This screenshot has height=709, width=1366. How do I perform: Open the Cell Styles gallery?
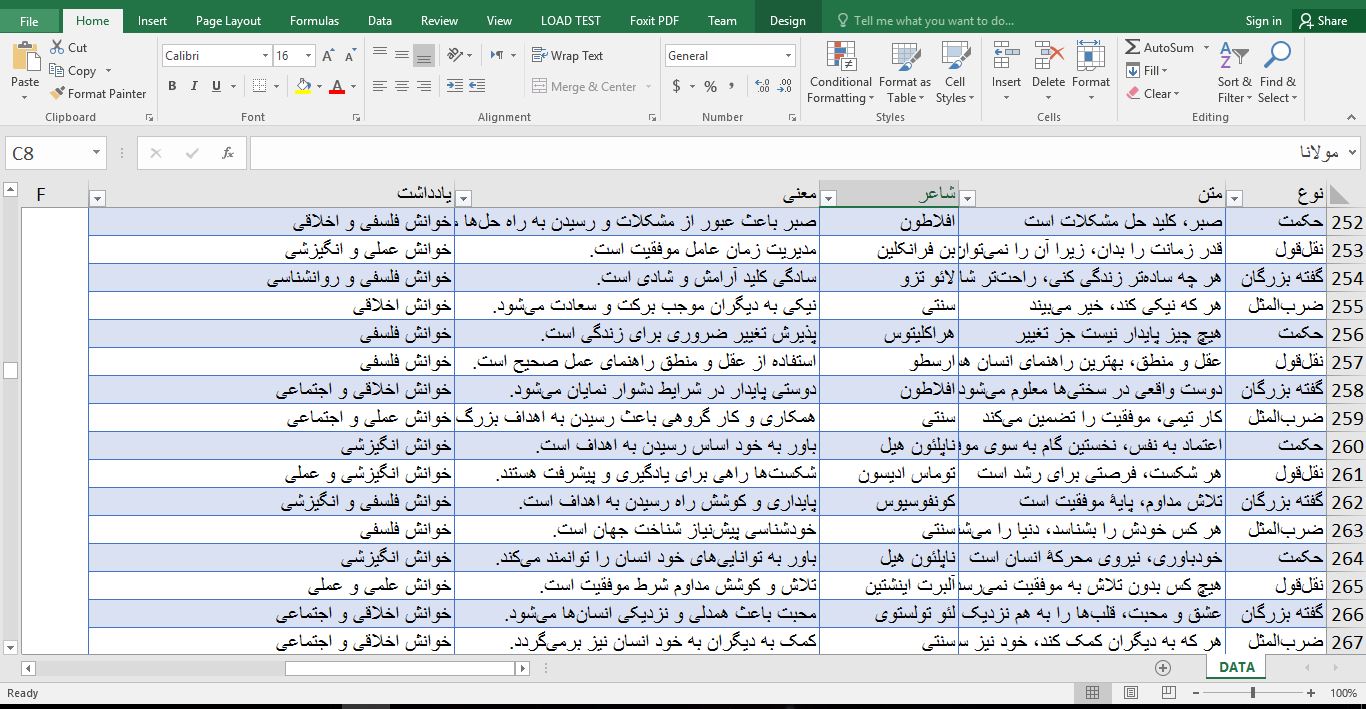pyautogui.click(x=955, y=58)
